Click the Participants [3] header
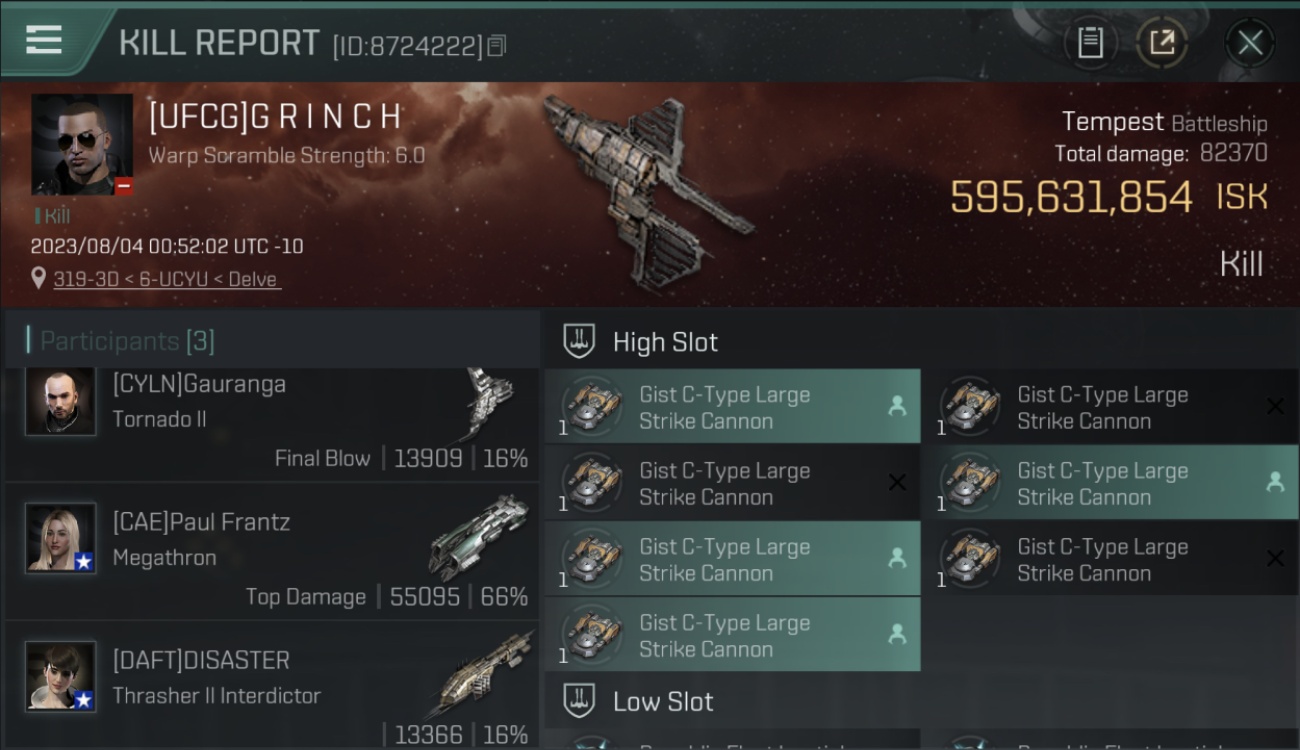1300x750 pixels. (126, 341)
